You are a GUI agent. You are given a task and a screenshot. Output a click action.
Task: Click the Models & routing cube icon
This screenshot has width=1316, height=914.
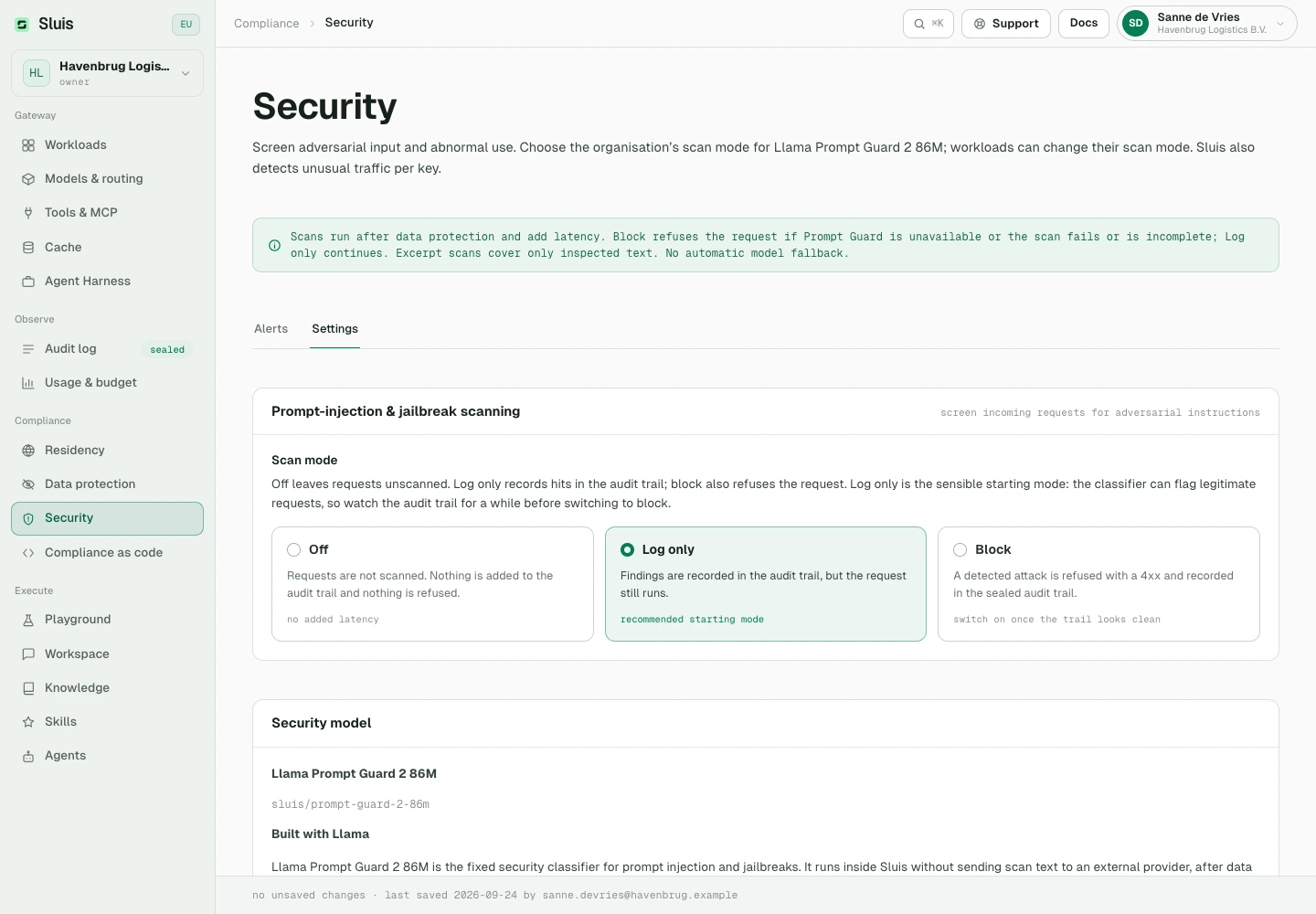tap(28, 179)
